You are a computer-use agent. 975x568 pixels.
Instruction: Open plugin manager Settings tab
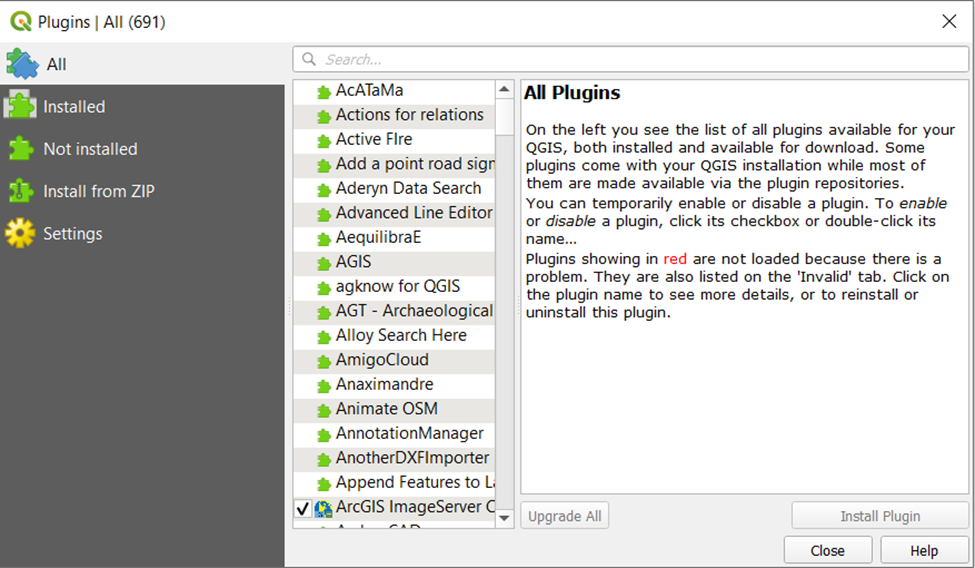point(142,233)
